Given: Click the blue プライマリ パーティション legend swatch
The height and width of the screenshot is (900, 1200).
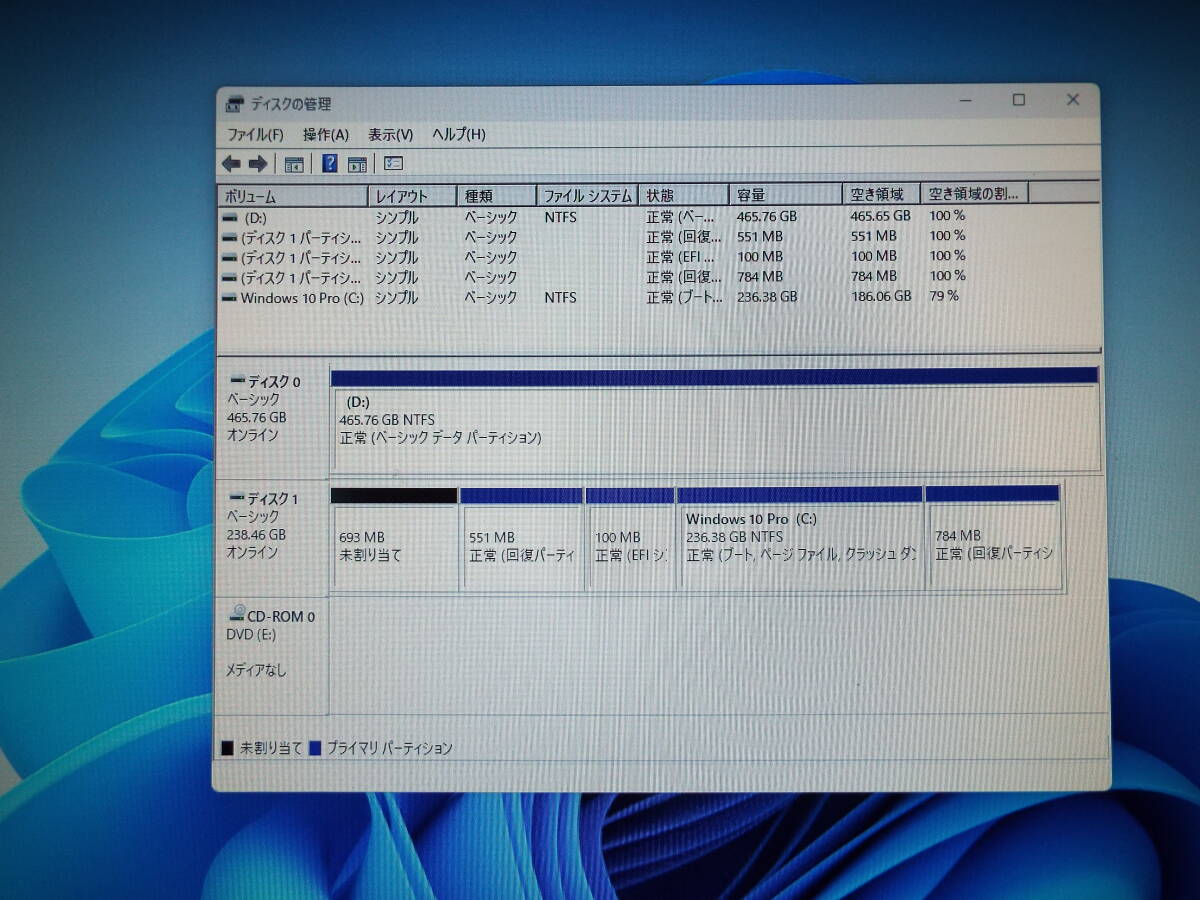Looking at the screenshot, I should click(x=316, y=748).
